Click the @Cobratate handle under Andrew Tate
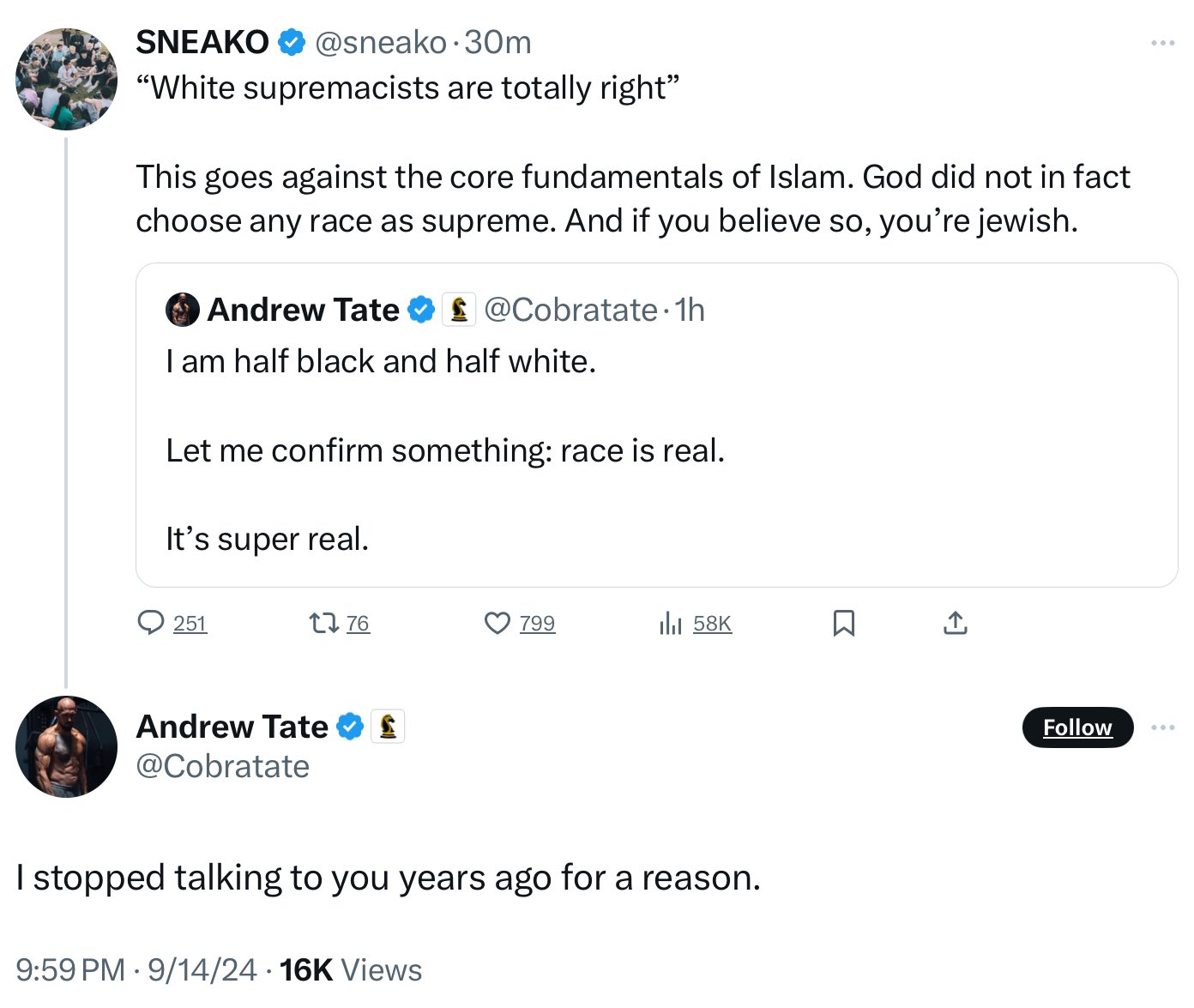 [x=223, y=766]
